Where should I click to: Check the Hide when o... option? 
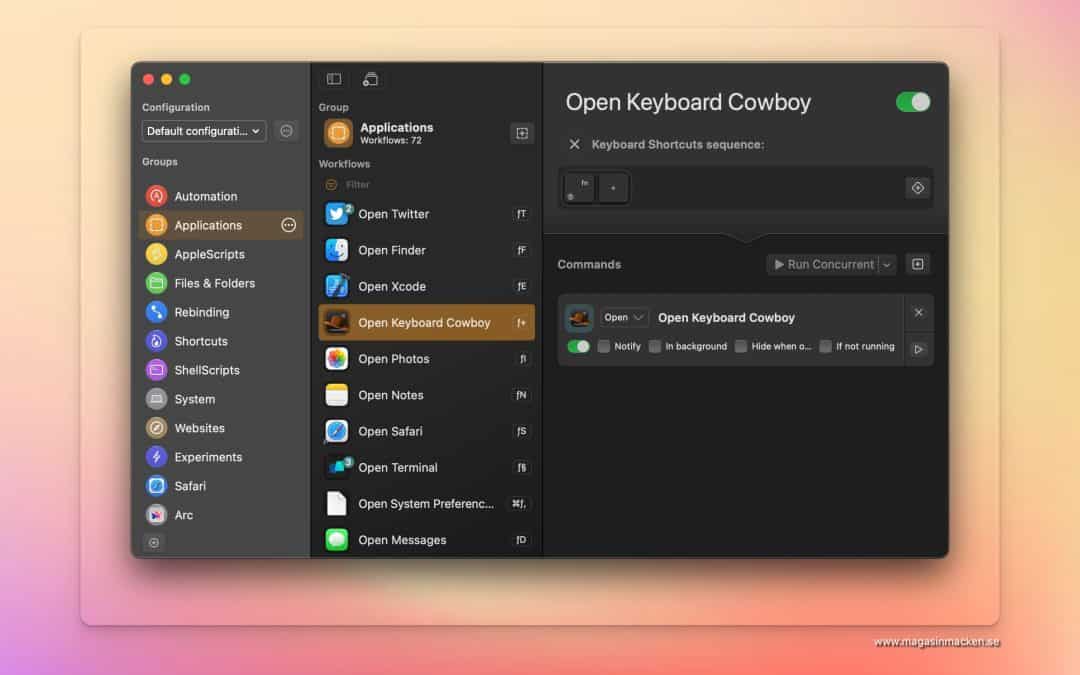pyautogui.click(x=741, y=346)
